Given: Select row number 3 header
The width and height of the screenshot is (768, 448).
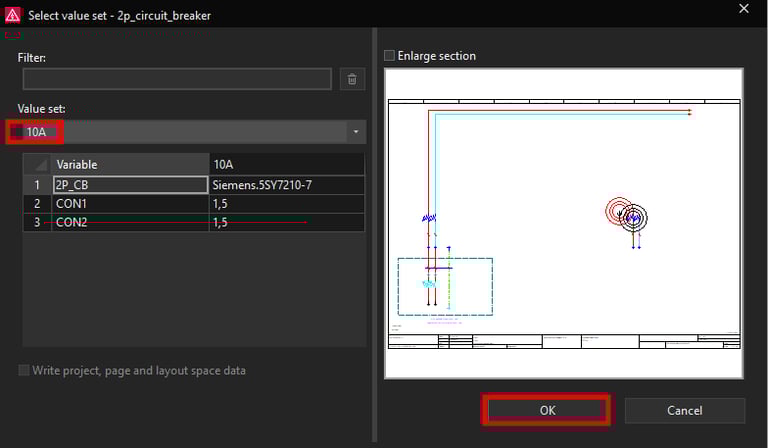Looking at the screenshot, I should pyautogui.click(x=37, y=222).
